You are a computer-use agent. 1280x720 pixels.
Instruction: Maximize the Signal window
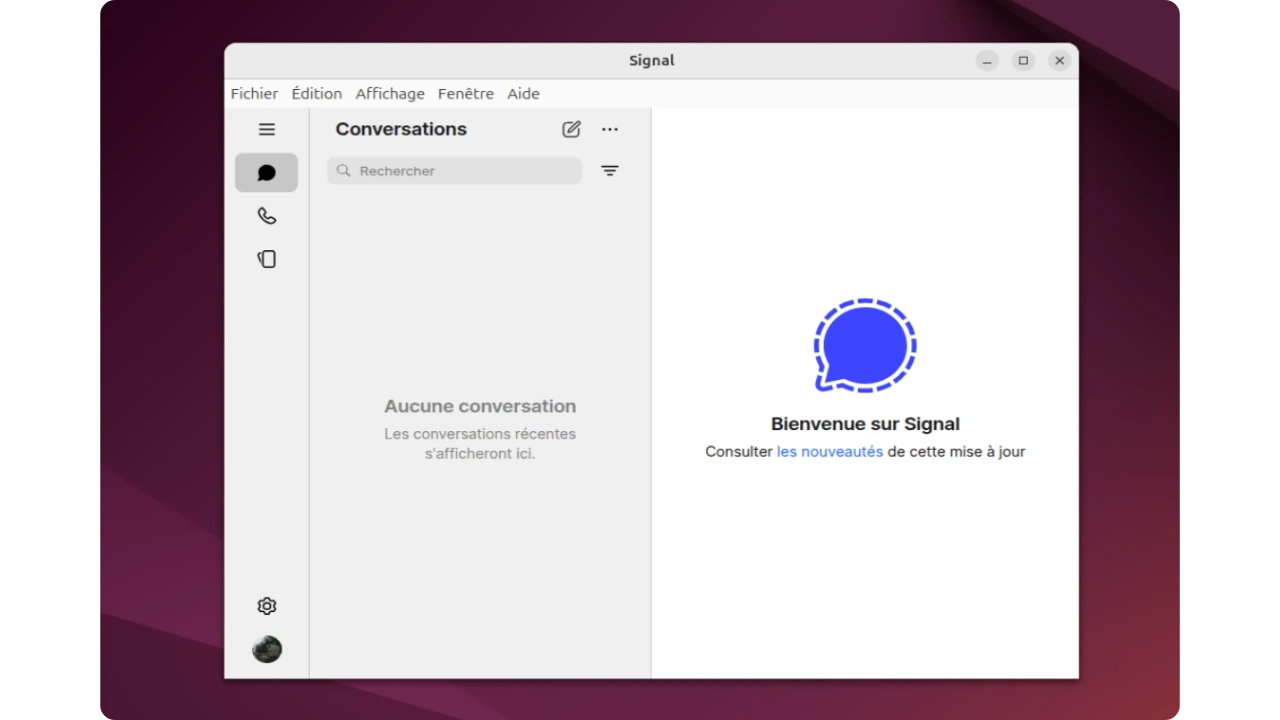[1023, 61]
